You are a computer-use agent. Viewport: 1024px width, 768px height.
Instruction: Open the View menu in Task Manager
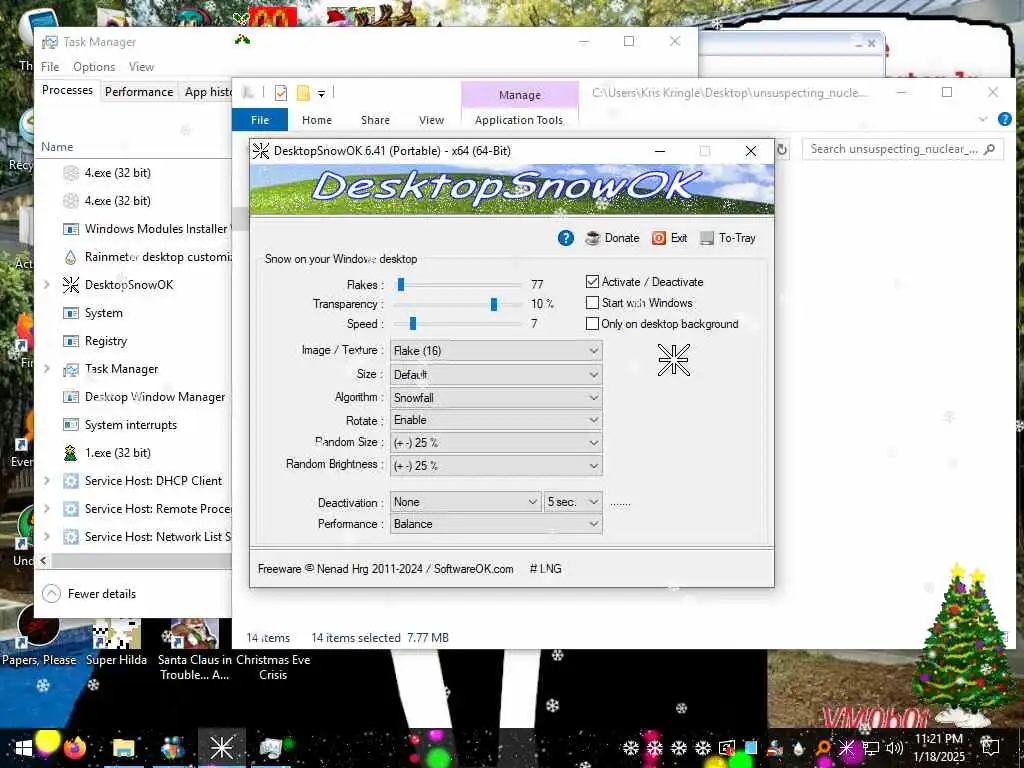click(141, 67)
